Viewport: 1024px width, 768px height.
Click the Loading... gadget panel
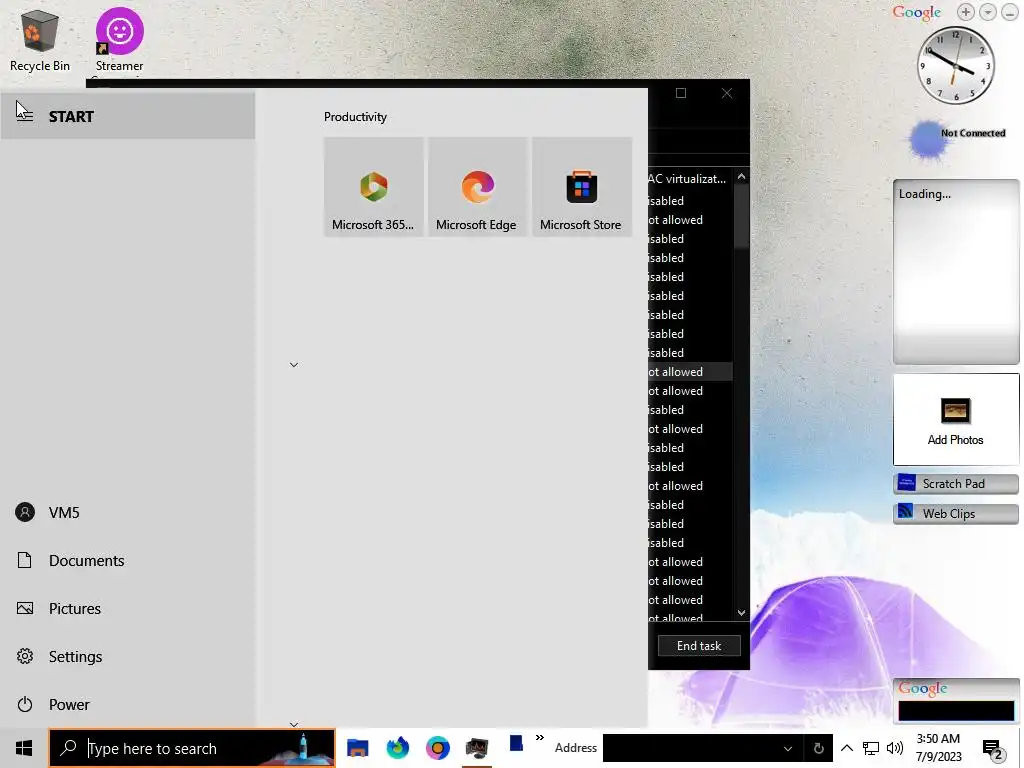coord(956,272)
